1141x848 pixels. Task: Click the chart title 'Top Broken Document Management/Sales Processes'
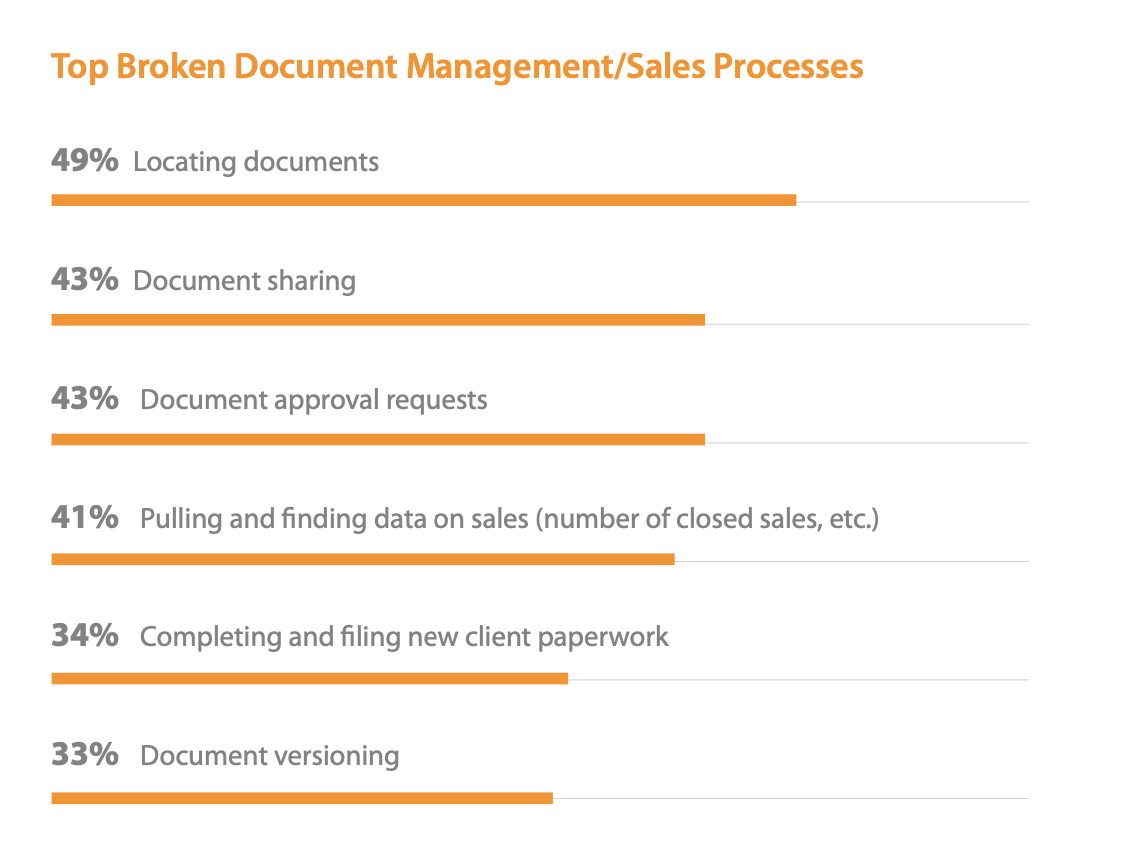tap(457, 67)
